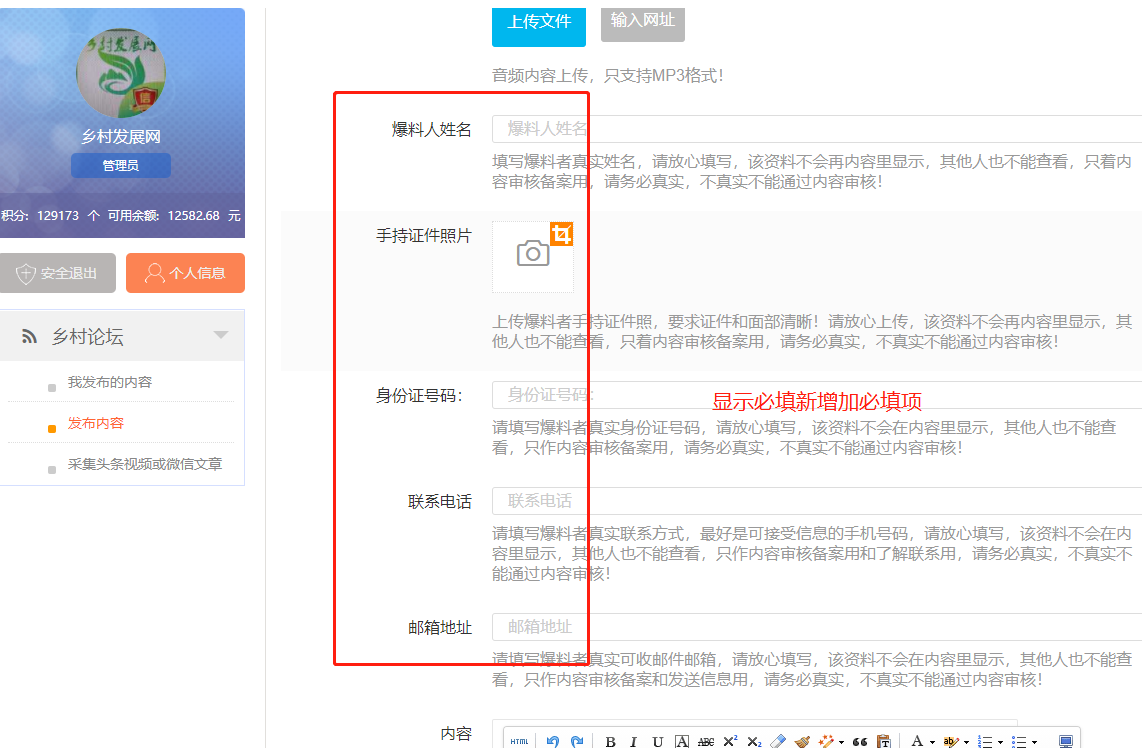
Task: Click the 上传文件 button
Action: [538, 22]
